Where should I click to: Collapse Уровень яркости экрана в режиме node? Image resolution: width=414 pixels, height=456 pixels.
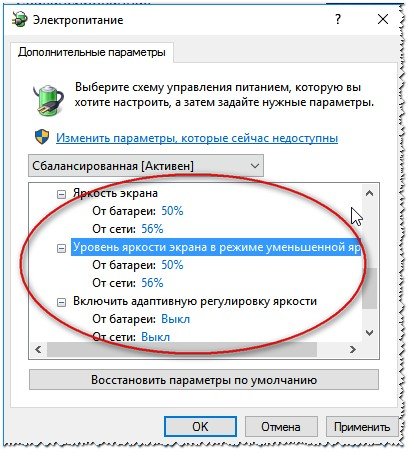click(x=61, y=248)
